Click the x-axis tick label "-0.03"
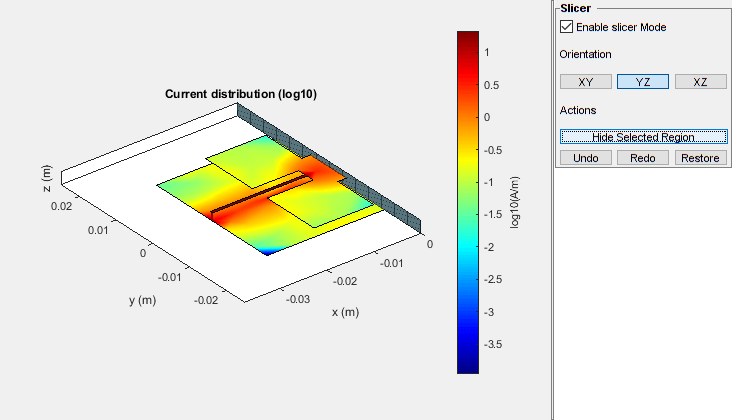The height and width of the screenshot is (420, 740). click(298, 299)
